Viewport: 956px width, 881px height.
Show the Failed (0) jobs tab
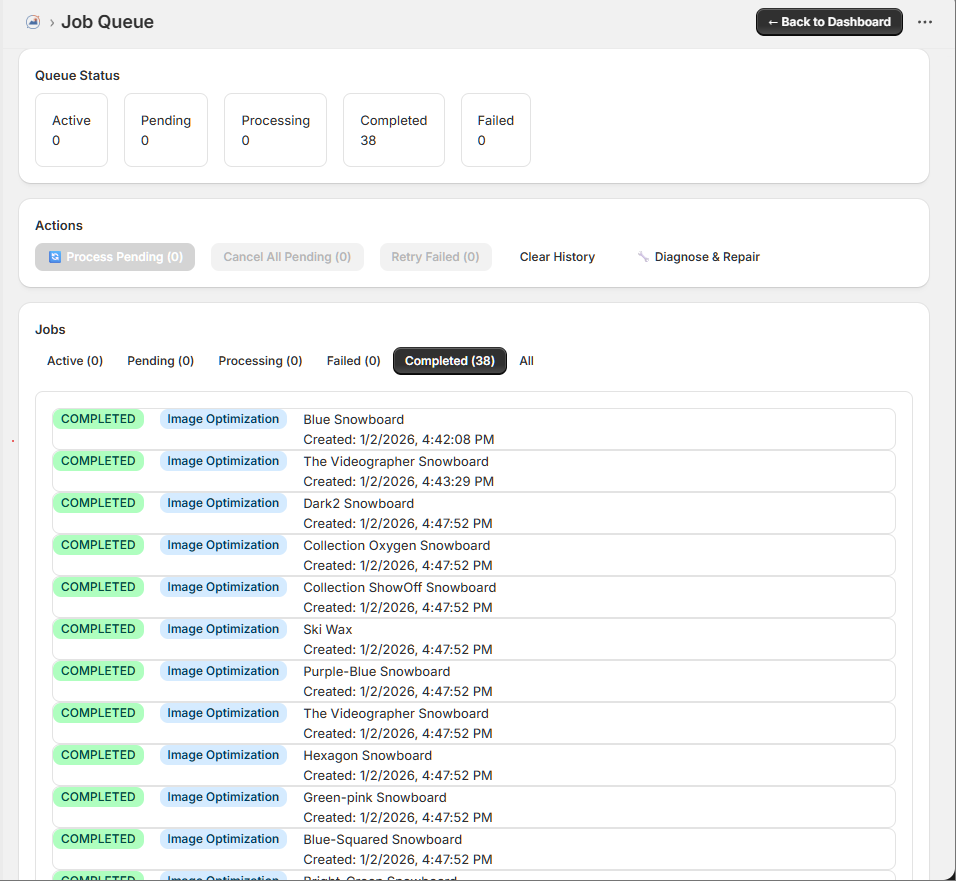pyautogui.click(x=354, y=361)
